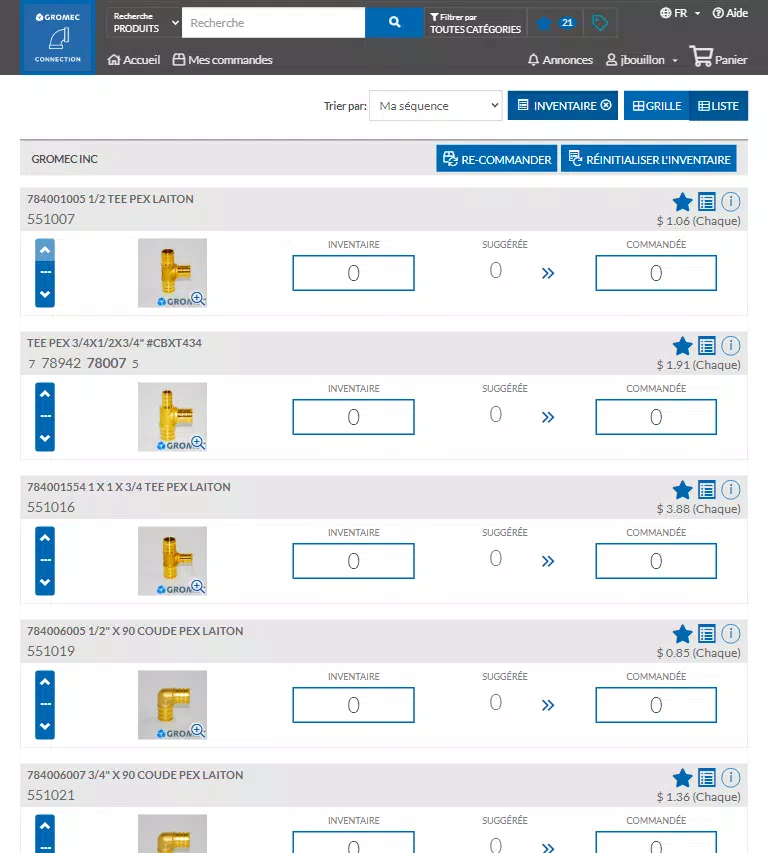Go to the Accueil home page
This screenshot has height=853, width=768.
[x=134, y=60]
